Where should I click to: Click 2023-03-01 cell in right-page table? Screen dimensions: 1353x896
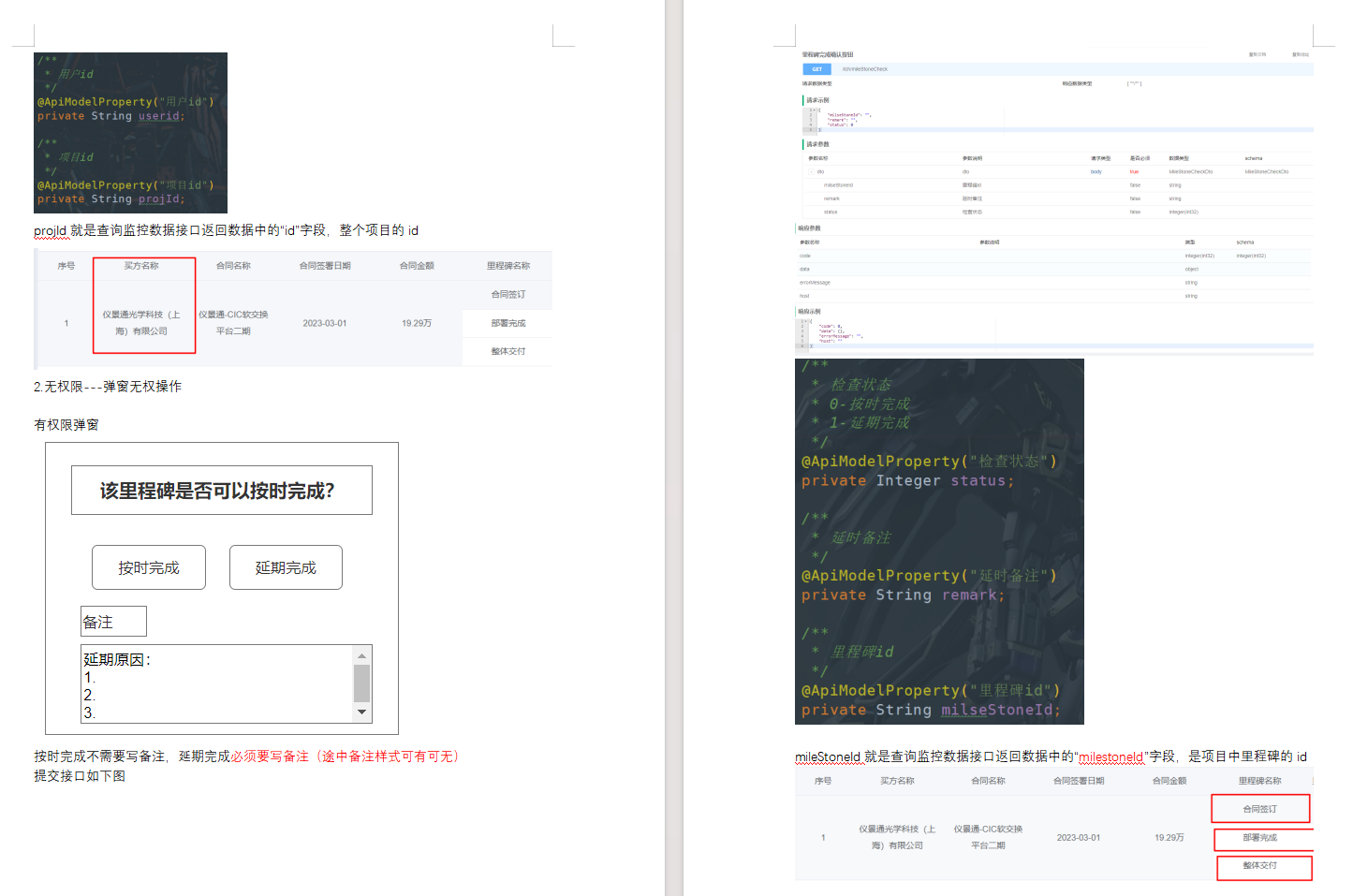[1079, 838]
